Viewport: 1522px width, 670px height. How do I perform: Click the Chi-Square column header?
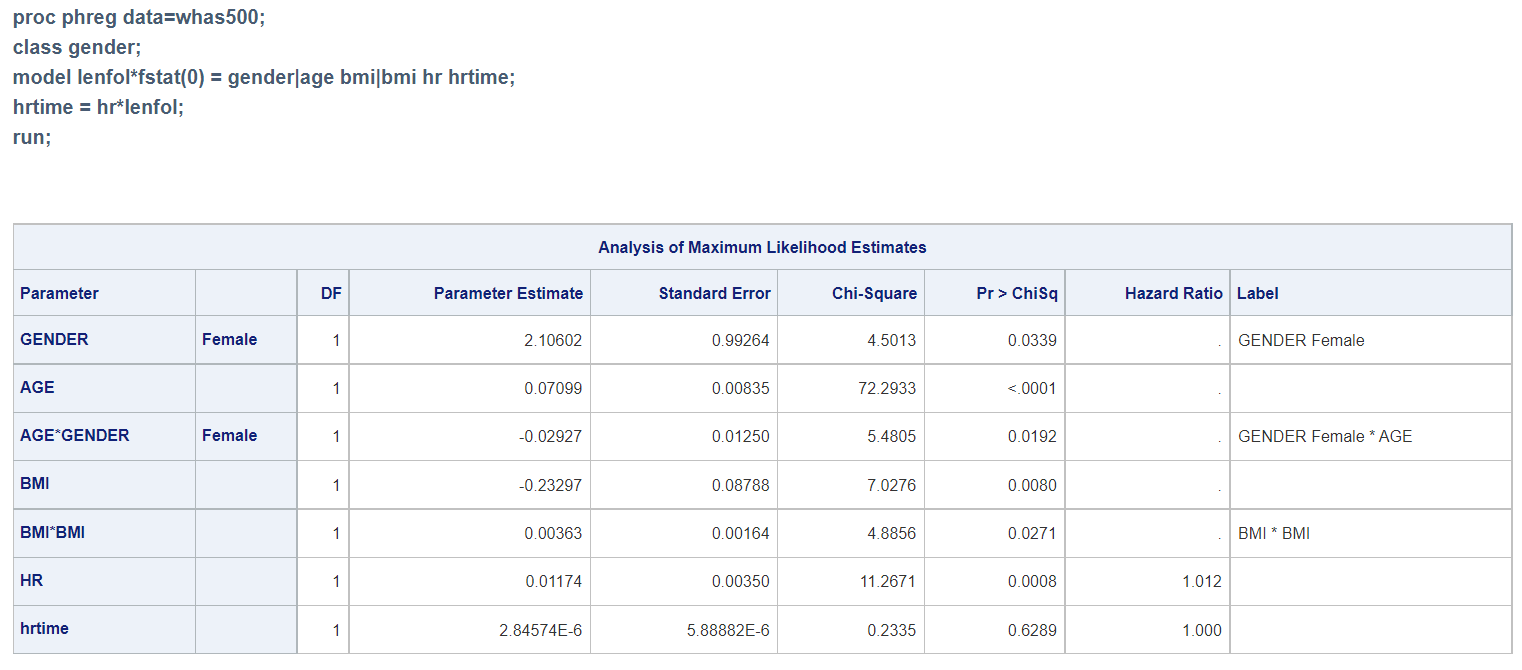pos(874,293)
